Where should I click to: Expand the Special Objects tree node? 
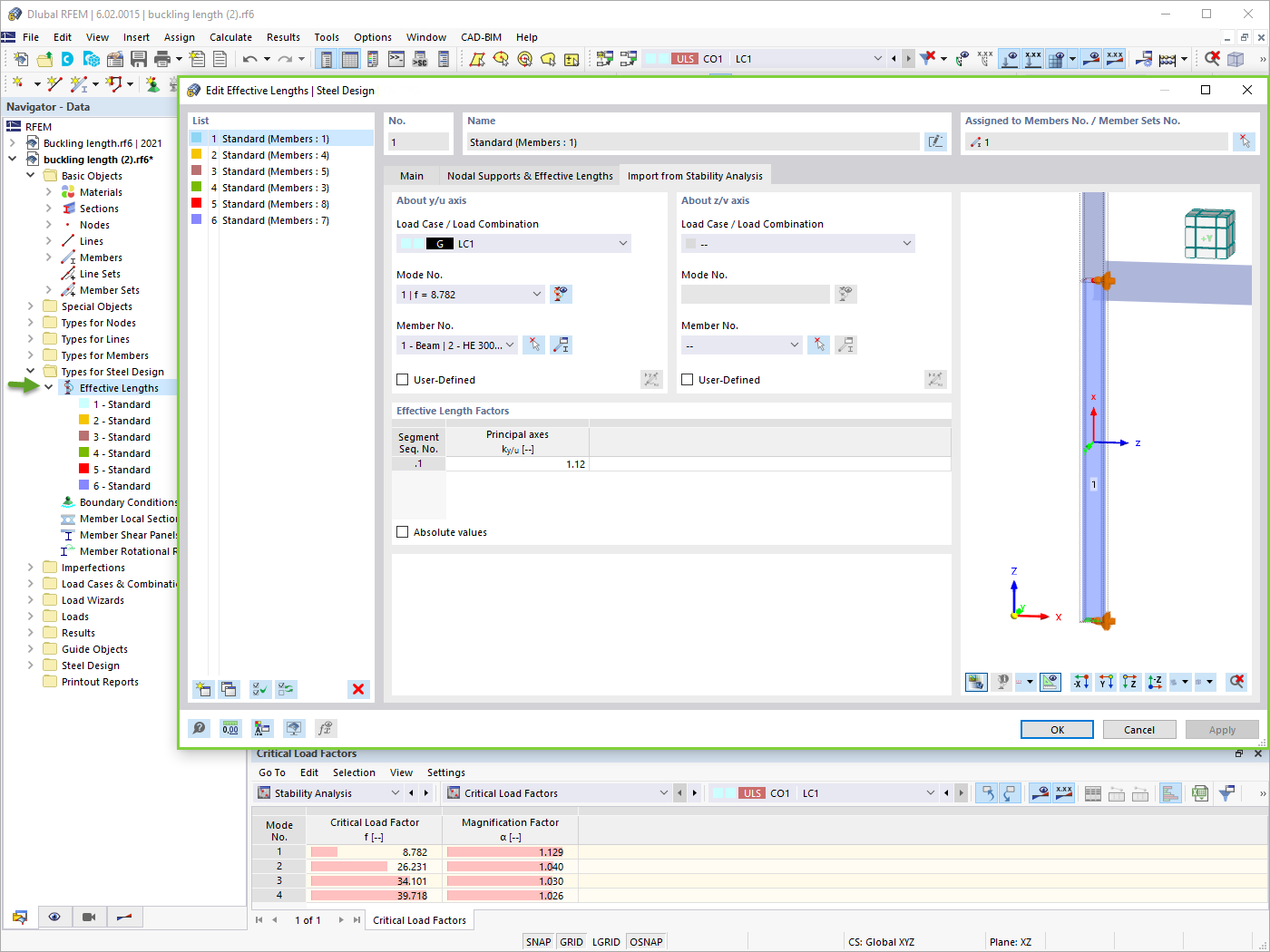tap(31, 306)
